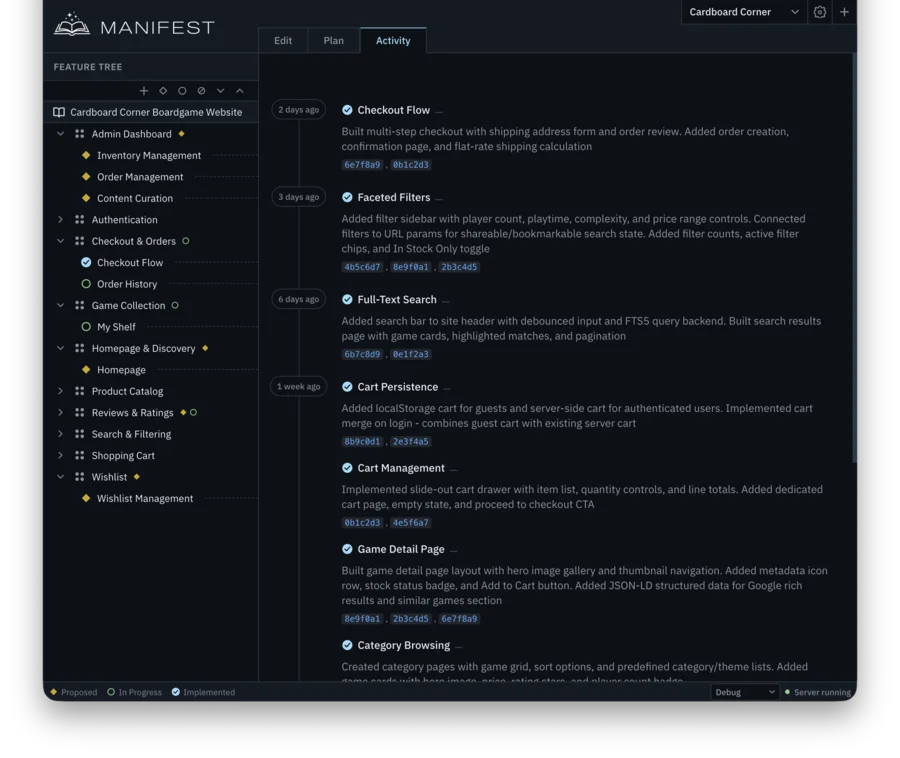Switch to the Plan tab

333,40
